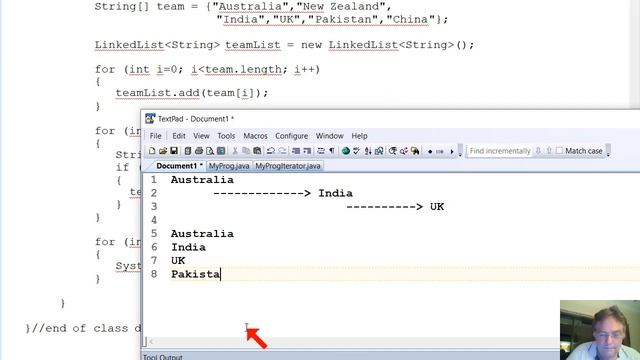Expand the main toolbar options arrow
Screen dimensions: 640x360
tap(460, 151)
